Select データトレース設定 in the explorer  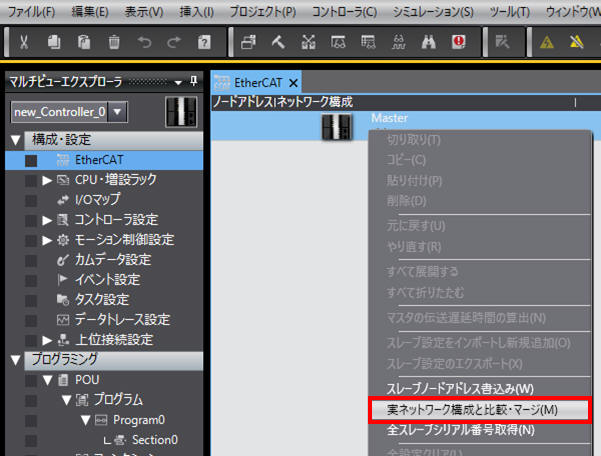pos(122,320)
